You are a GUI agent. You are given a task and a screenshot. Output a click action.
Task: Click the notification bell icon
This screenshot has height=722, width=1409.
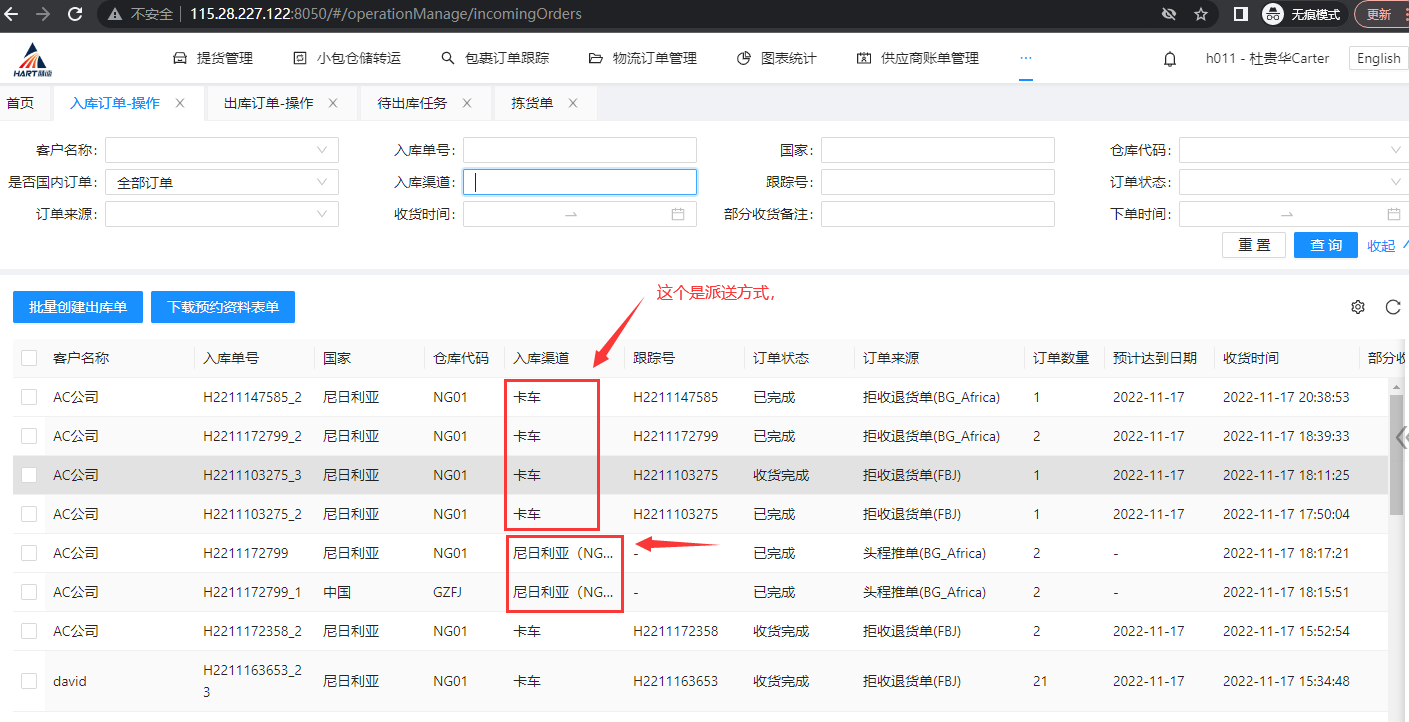click(1169, 59)
